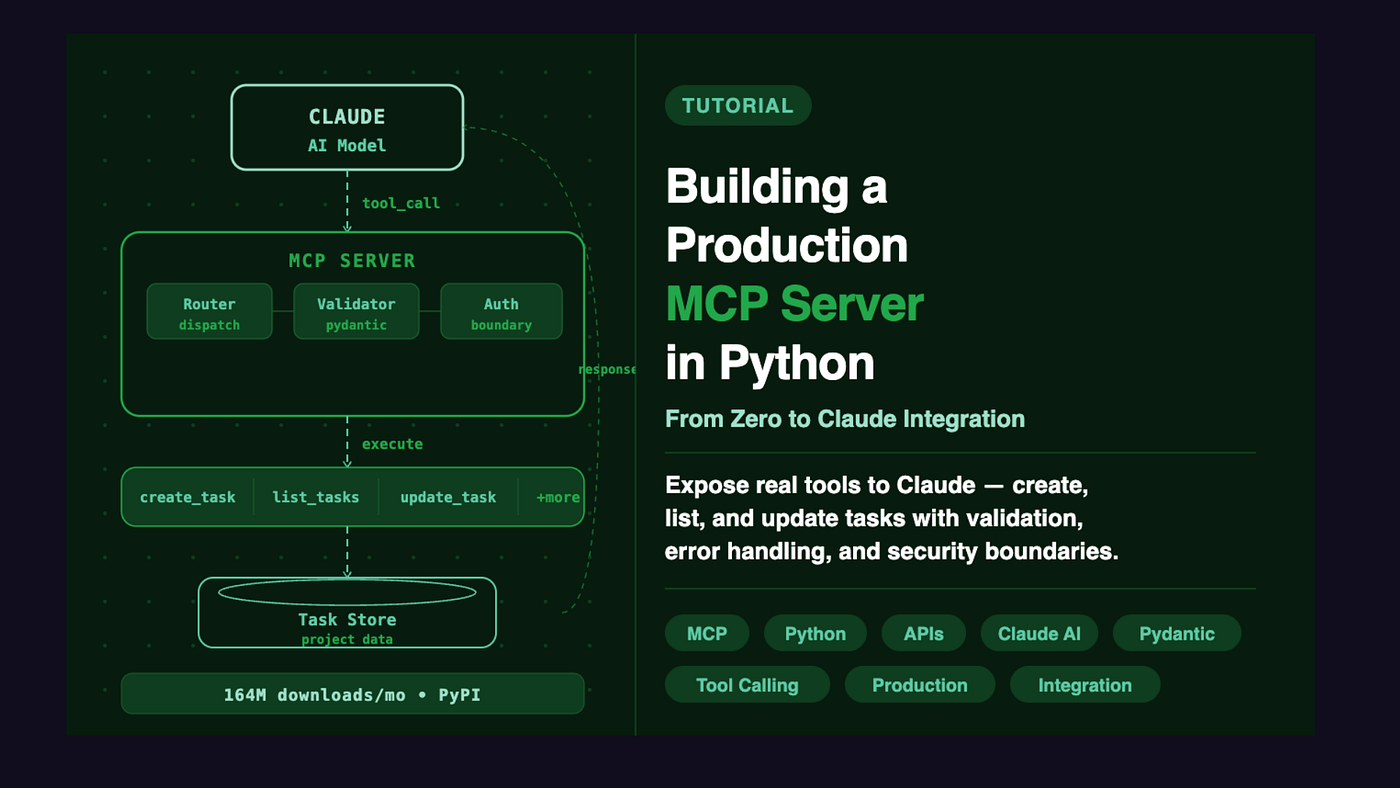Viewport: 1400px width, 788px height.
Task: Click the Expose real tools description paragraph
Action: click(x=892, y=518)
